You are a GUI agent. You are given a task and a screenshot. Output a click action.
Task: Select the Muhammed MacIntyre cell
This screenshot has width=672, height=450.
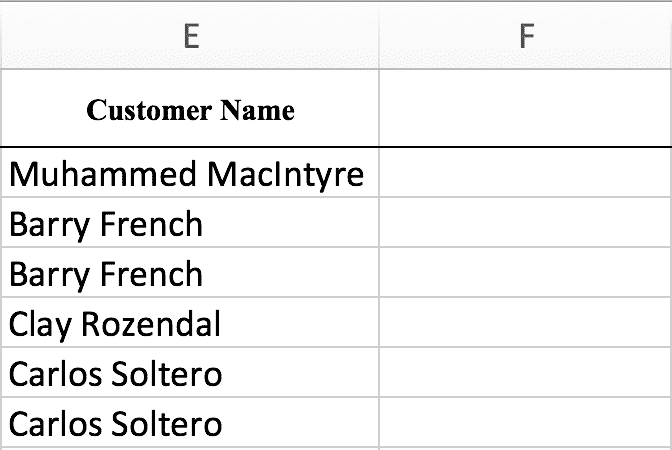[x=190, y=172]
